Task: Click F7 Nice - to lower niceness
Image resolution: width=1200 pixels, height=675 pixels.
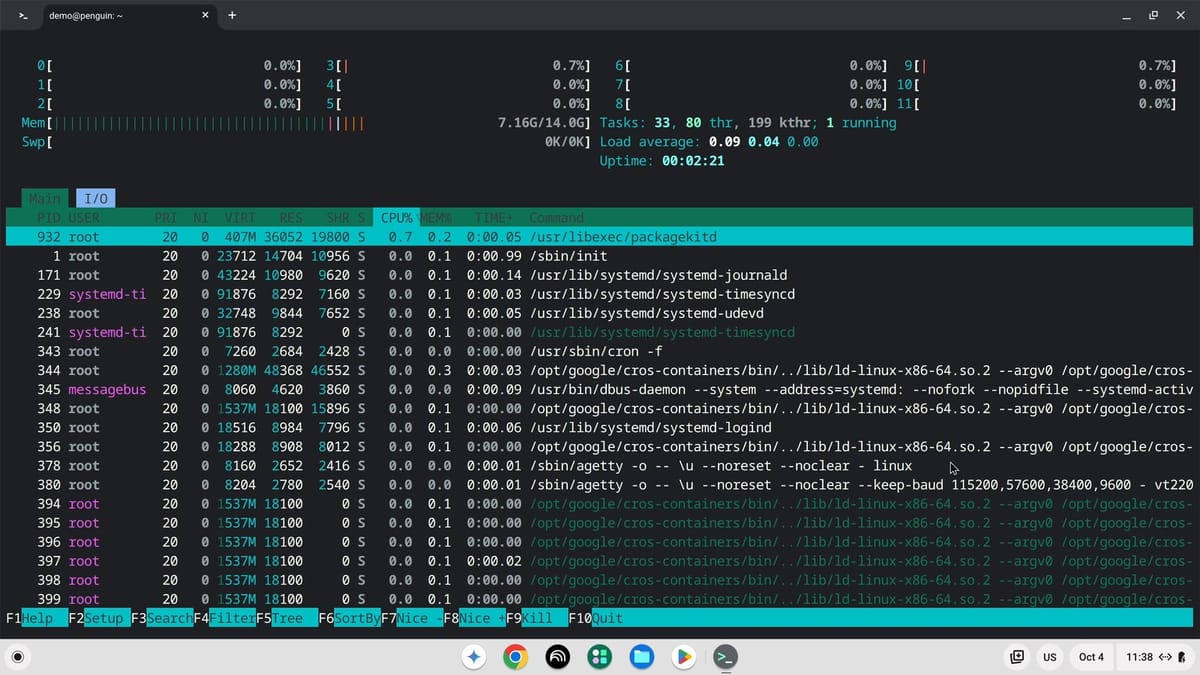Action: 412,618
